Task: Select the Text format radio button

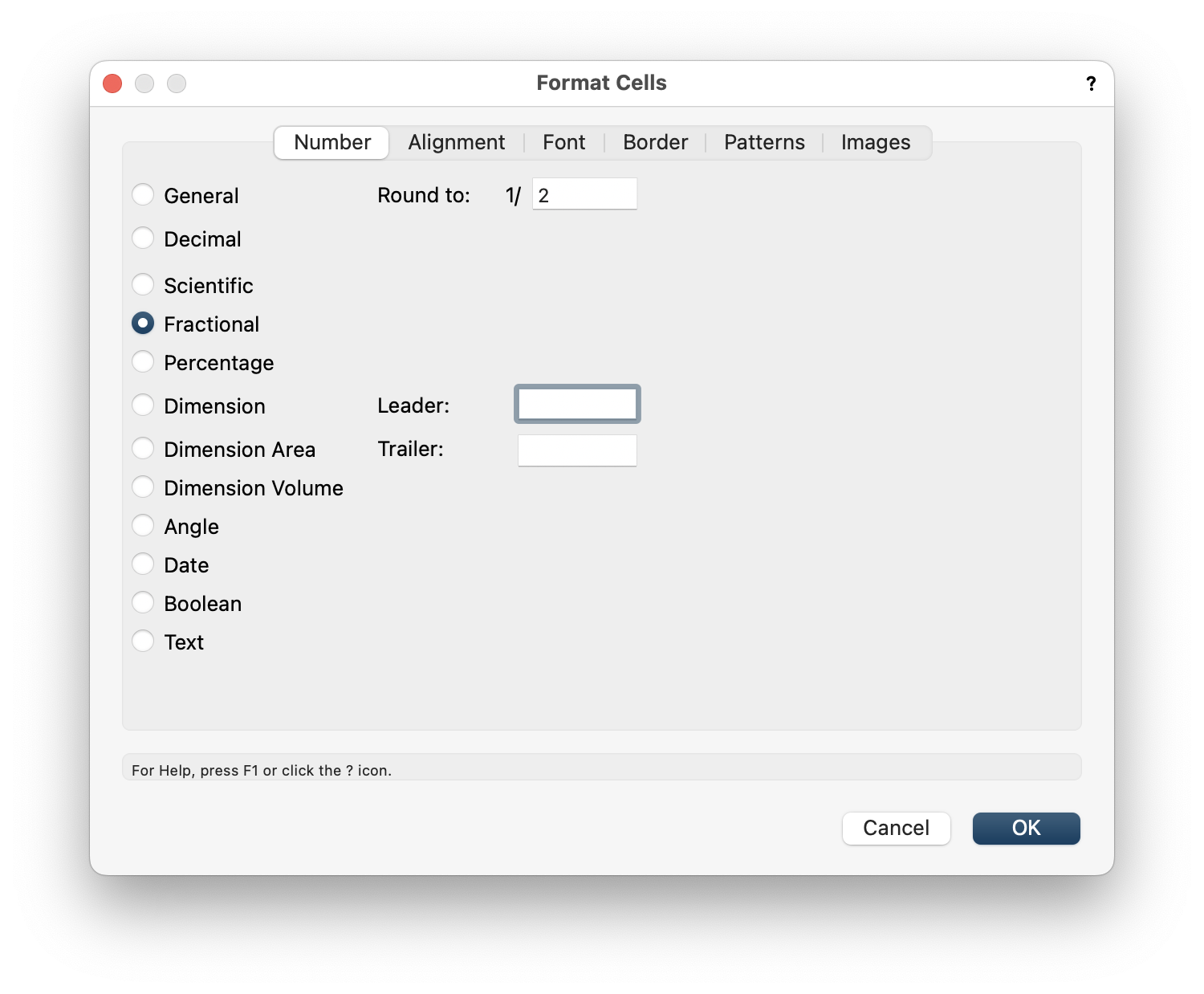Action: [x=143, y=642]
